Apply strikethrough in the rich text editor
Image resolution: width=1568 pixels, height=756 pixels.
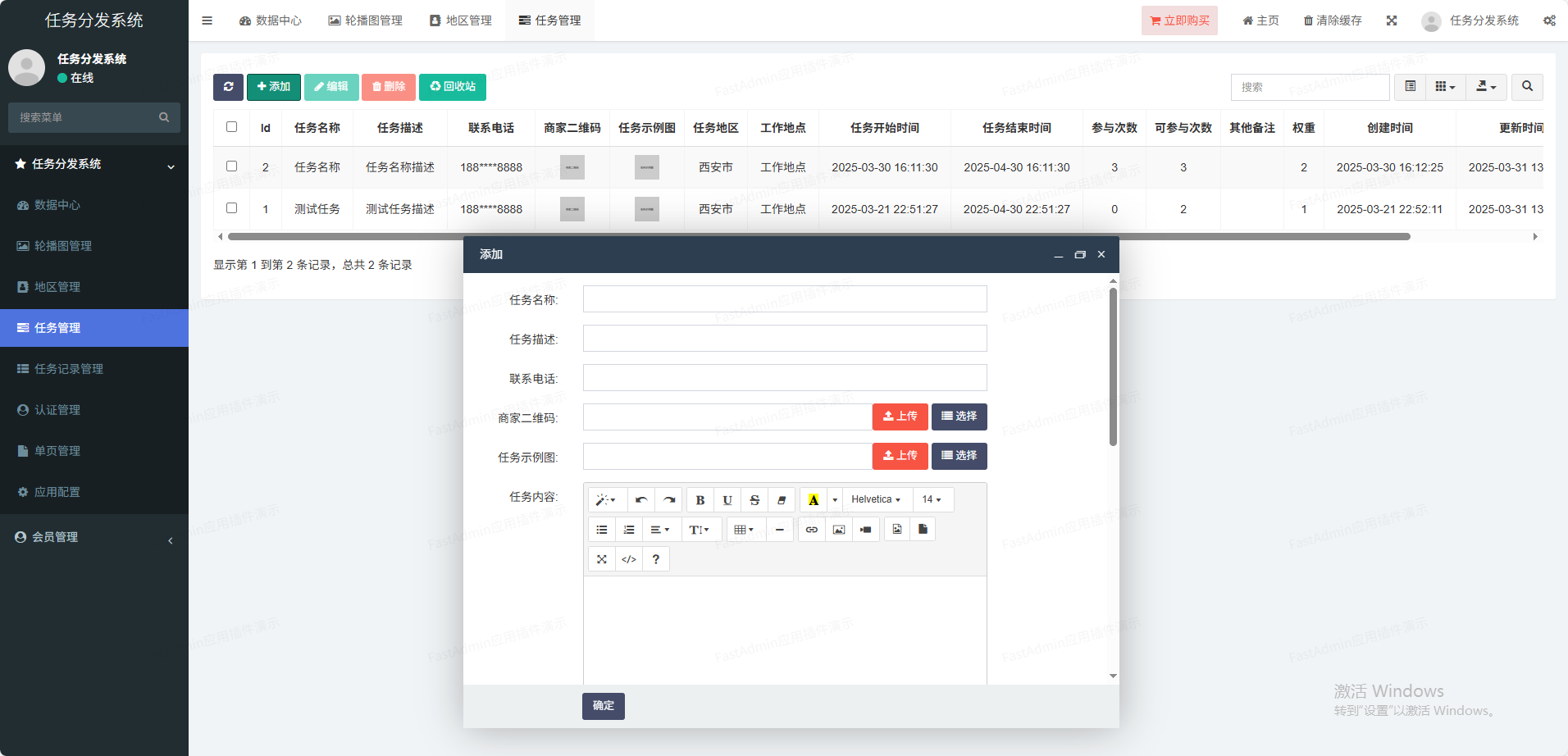(754, 500)
